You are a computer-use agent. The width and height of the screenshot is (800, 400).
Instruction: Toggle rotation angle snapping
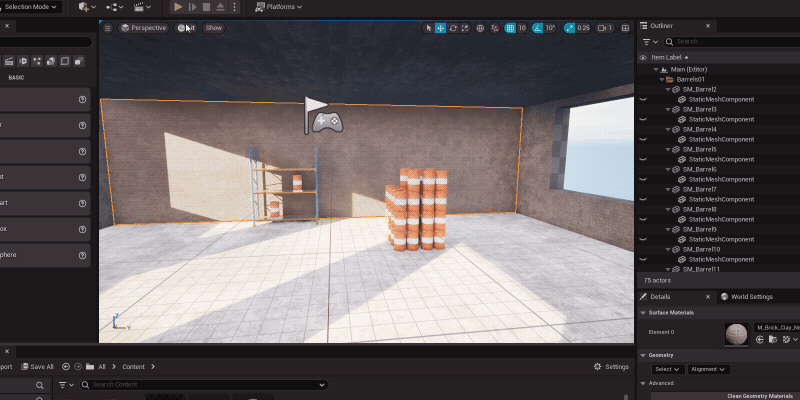pos(537,28)
